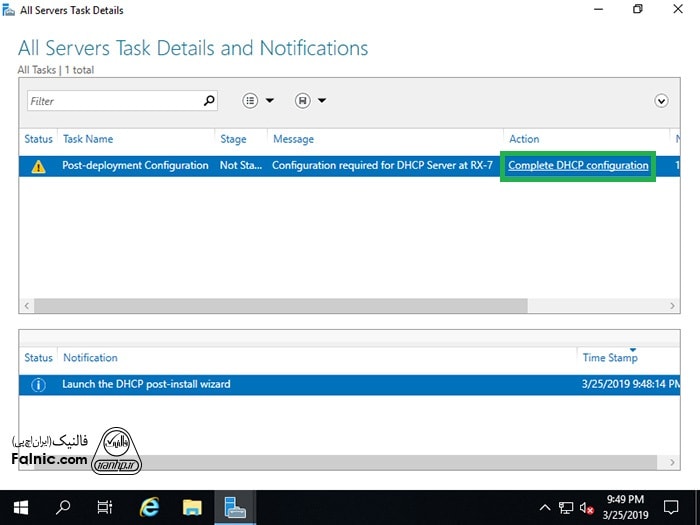Click the warning icon on Post-deployment task
Screen dimensions: 700x525
click(38, 166)
